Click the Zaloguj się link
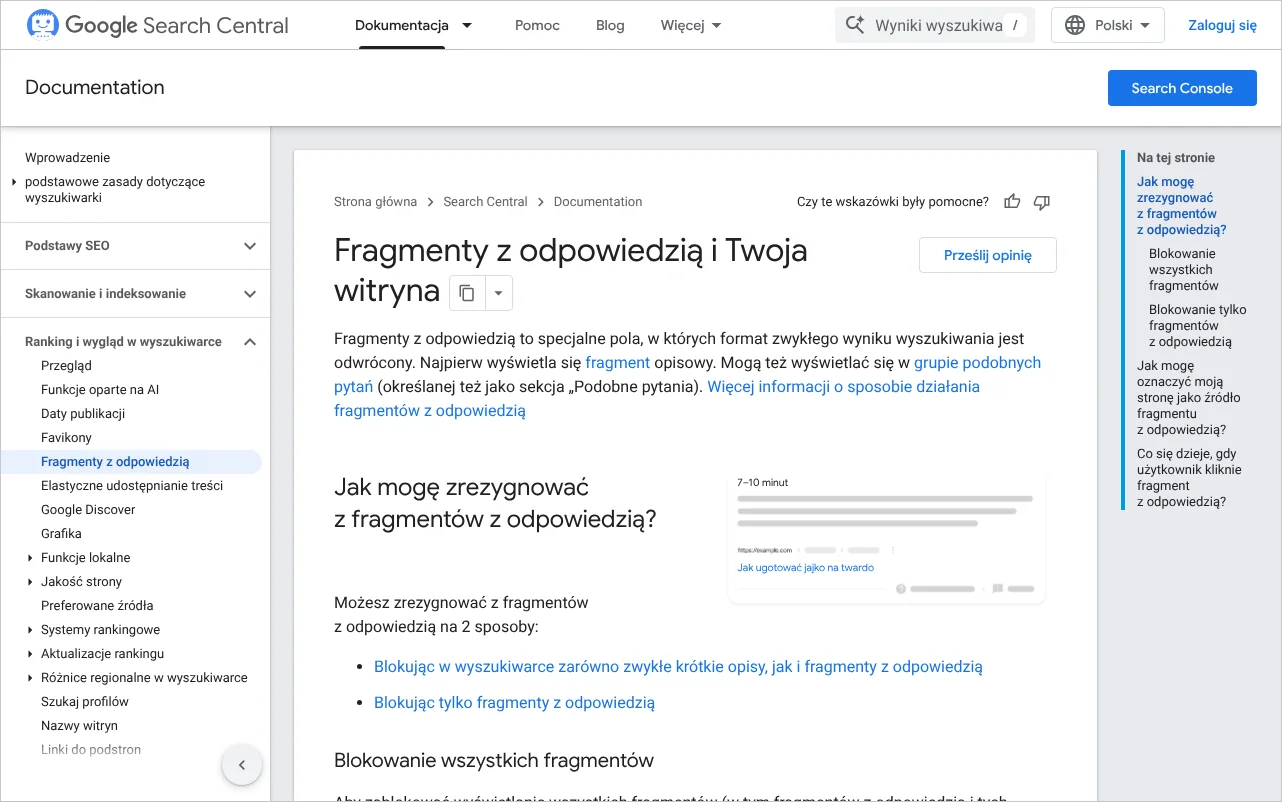Image resolution: width=1282 pixels, height=802 pixels. (x=1222, y=25)
